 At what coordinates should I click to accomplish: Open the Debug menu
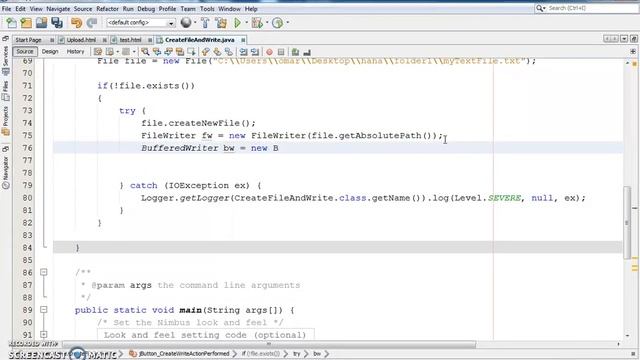pyautogui.click(x=146, y=9)
